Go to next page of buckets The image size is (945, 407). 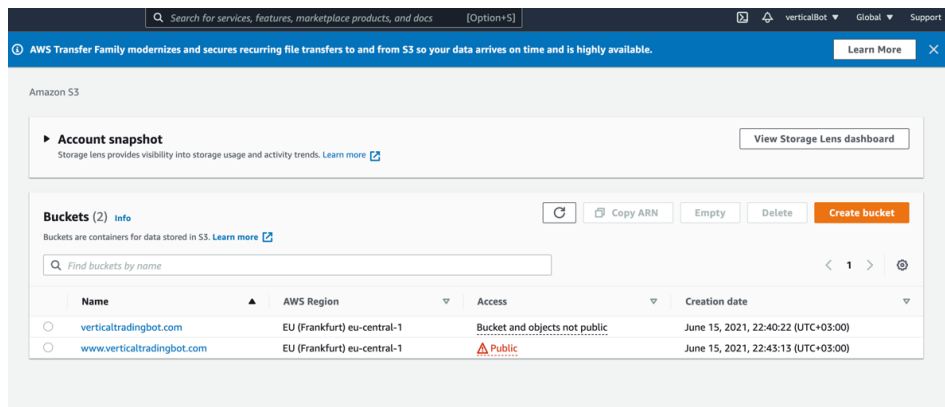pos(869,265)
